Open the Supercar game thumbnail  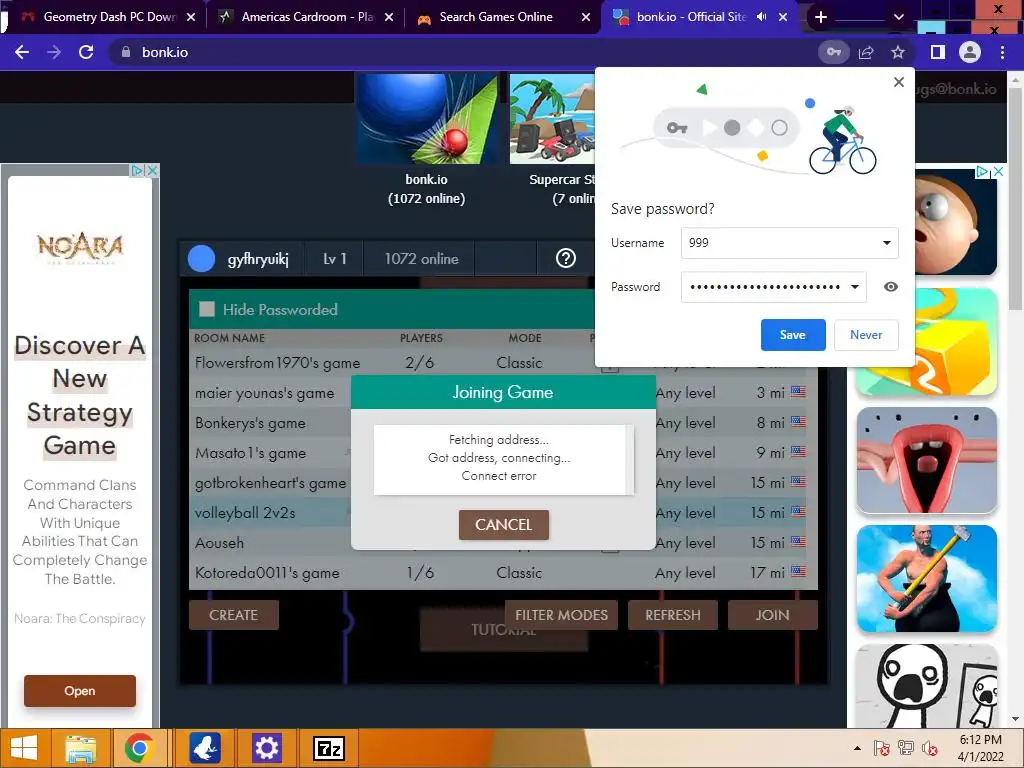pos(552,119)
